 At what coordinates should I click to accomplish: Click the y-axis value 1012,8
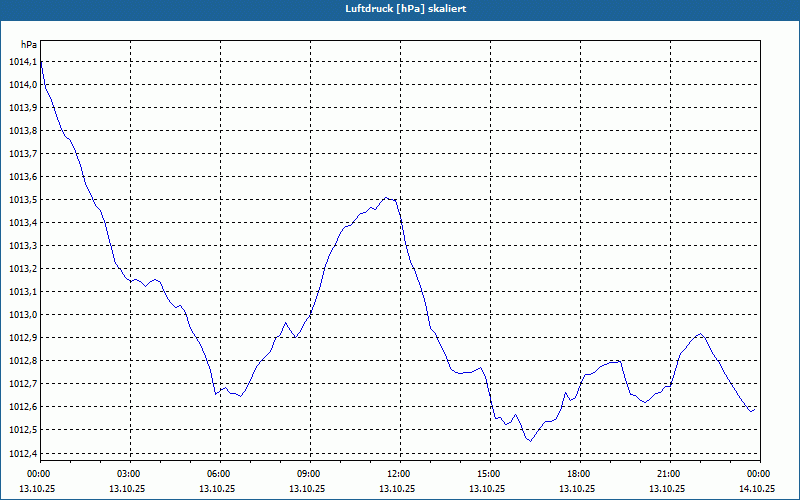click(x=23, y=361)
